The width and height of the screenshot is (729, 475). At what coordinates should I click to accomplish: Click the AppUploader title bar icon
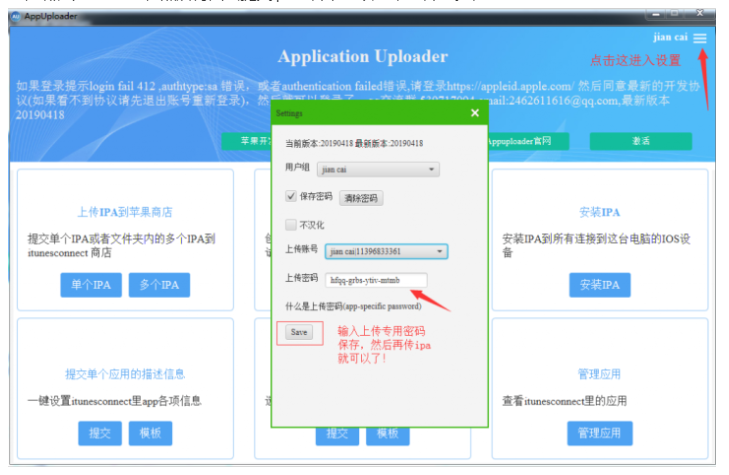click(x=16, y=16)
